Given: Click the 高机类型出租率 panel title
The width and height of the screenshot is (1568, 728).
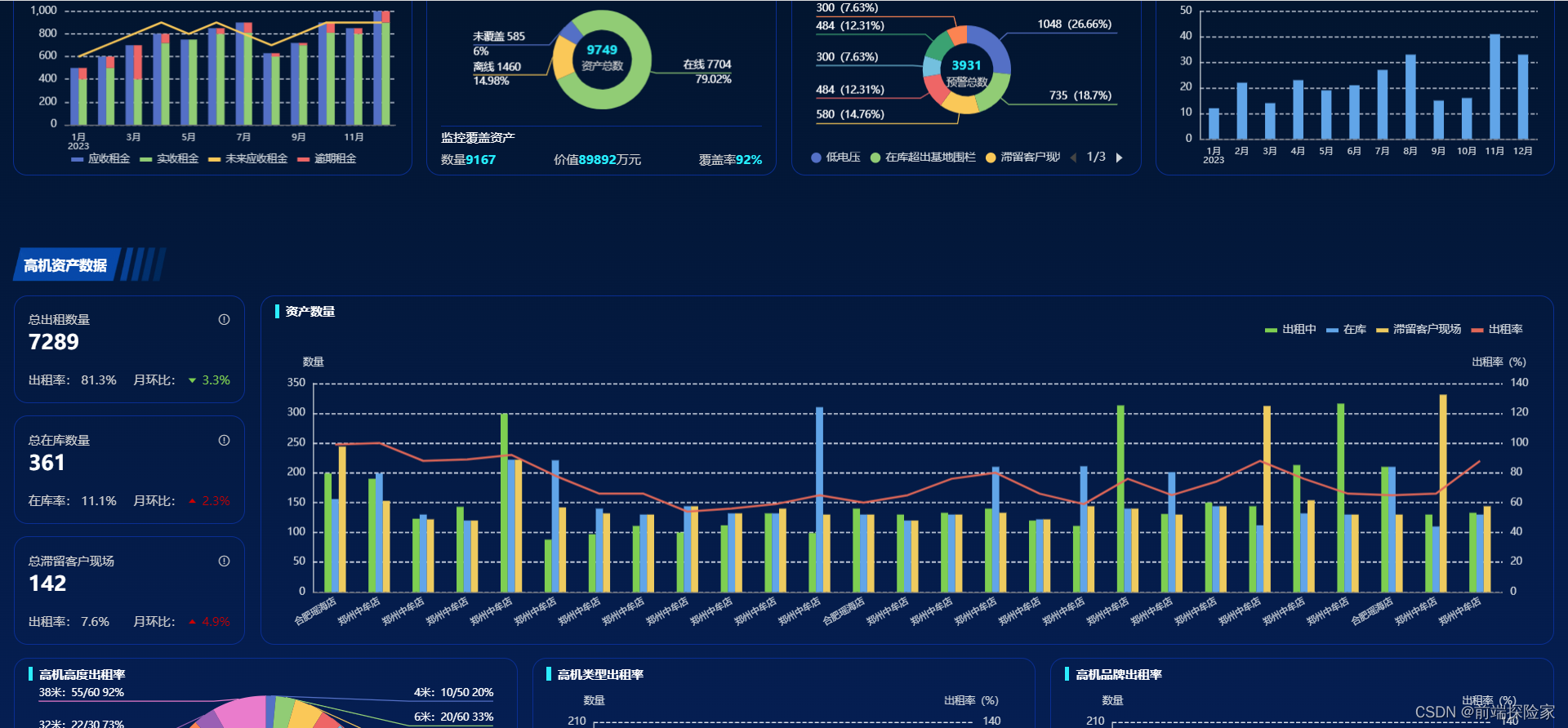Looking at the screenshot, I should pyautogui.click(x=600, y=675).
